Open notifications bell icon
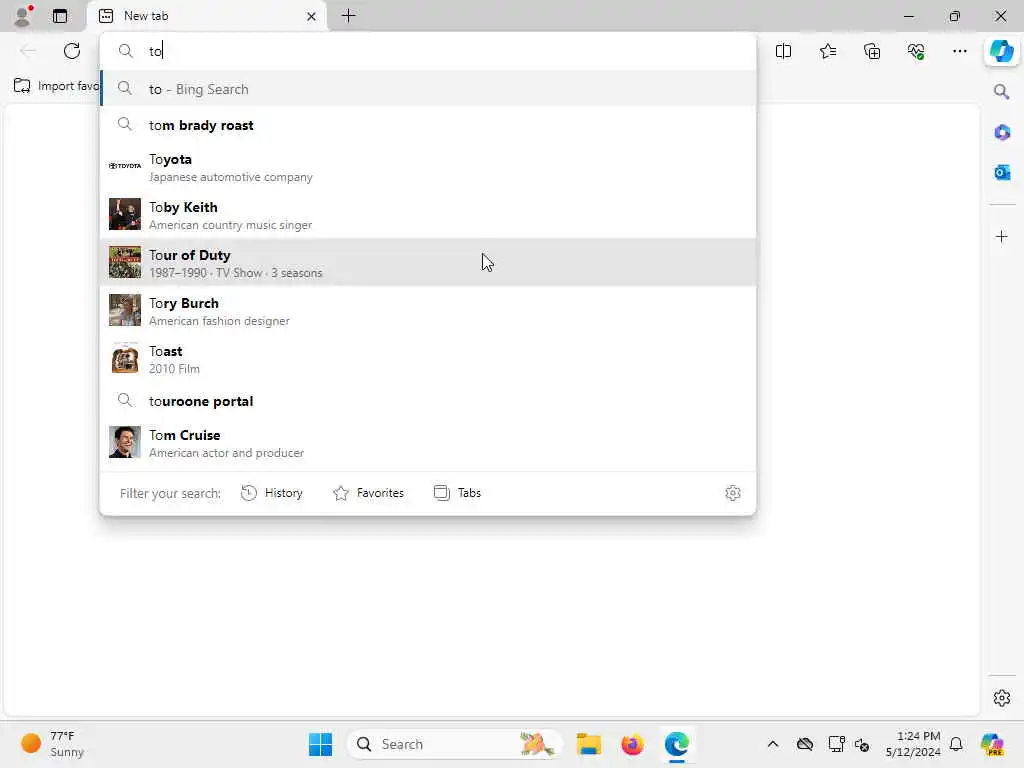 point(956,744)
